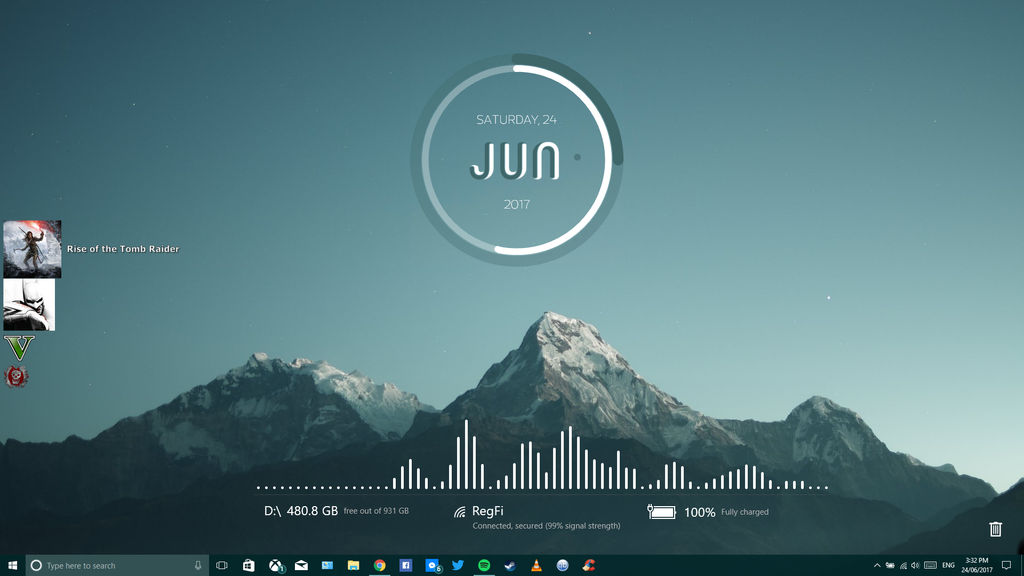Launch Steam from the taskbar
Viewport: 1024px width, 576px height.
pos(510,565)
